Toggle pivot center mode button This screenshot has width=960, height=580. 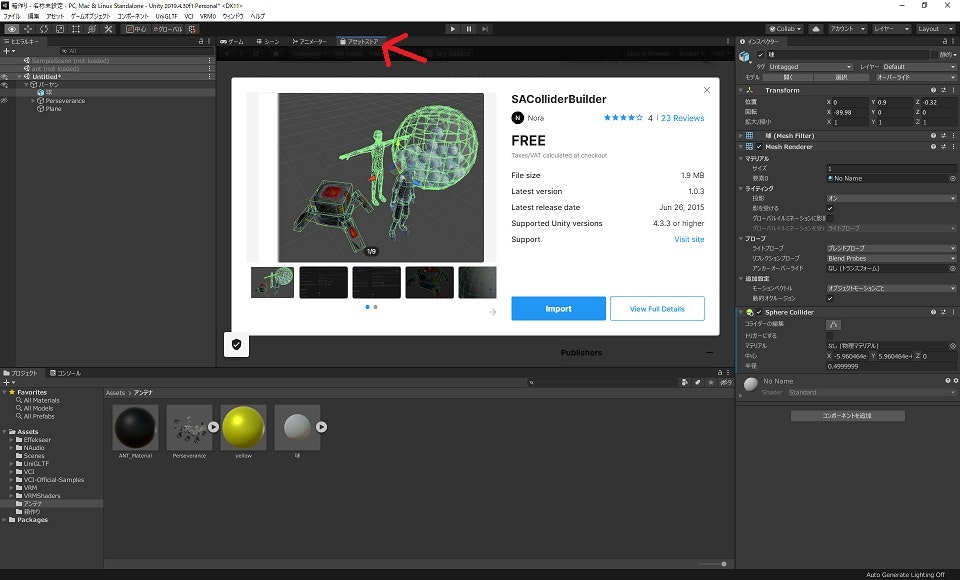coord(136,29)
